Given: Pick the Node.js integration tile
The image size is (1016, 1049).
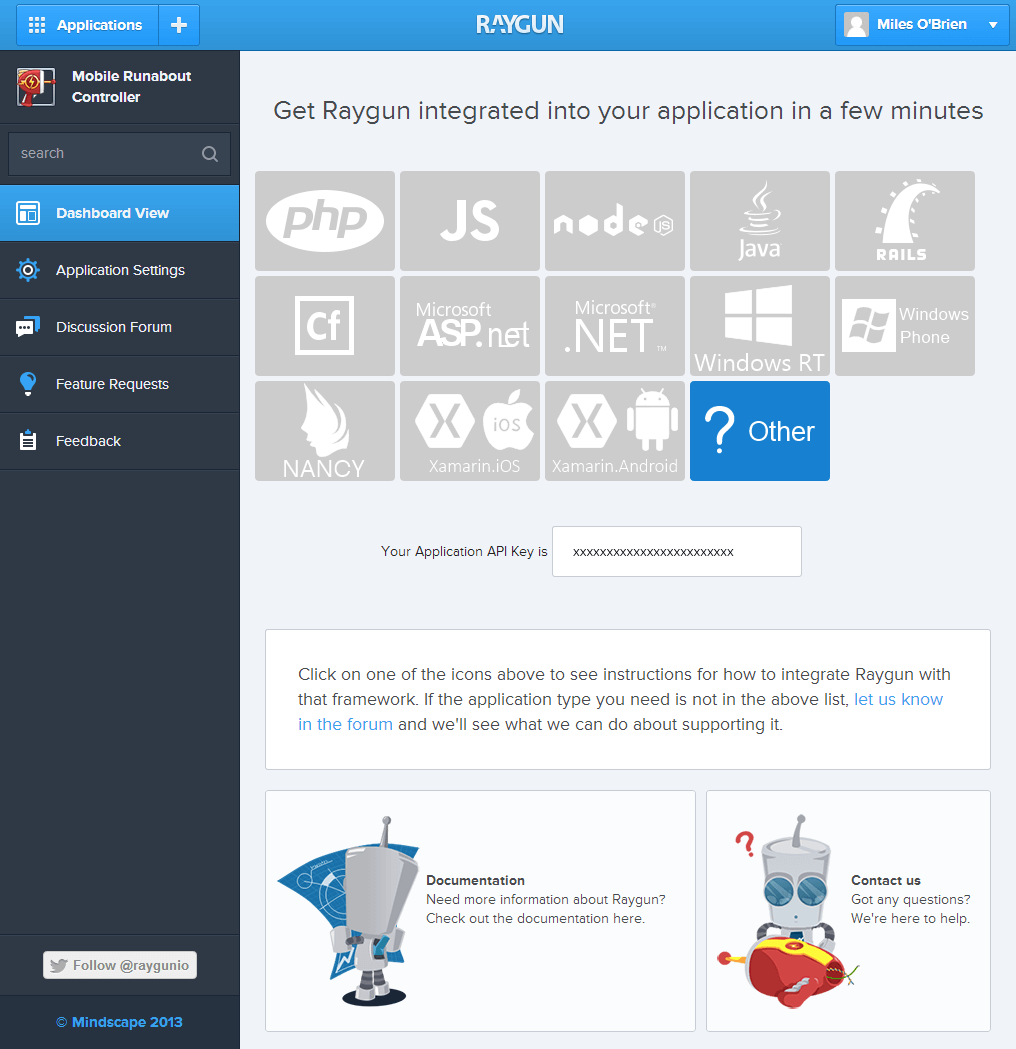Looking at the screenshot, I should [x=615, y=221].
